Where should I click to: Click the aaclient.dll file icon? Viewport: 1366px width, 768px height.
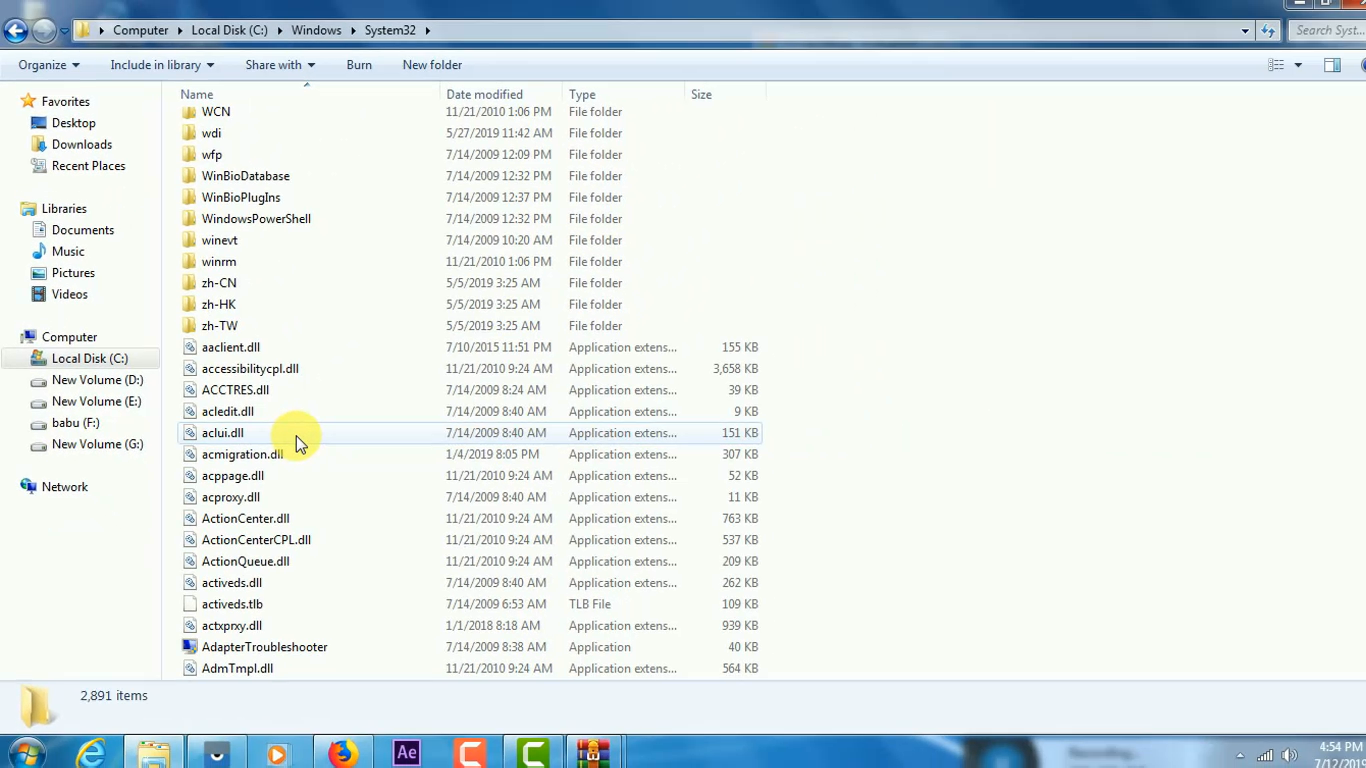click(189, 348)
